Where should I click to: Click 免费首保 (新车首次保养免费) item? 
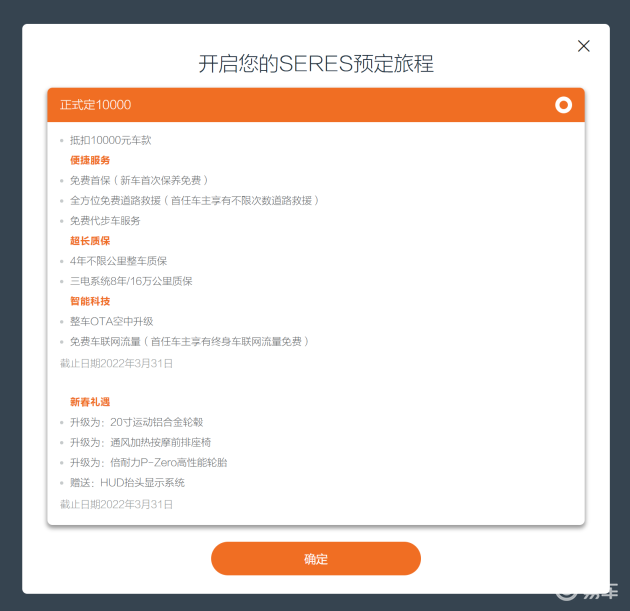[x=139, y=180]
